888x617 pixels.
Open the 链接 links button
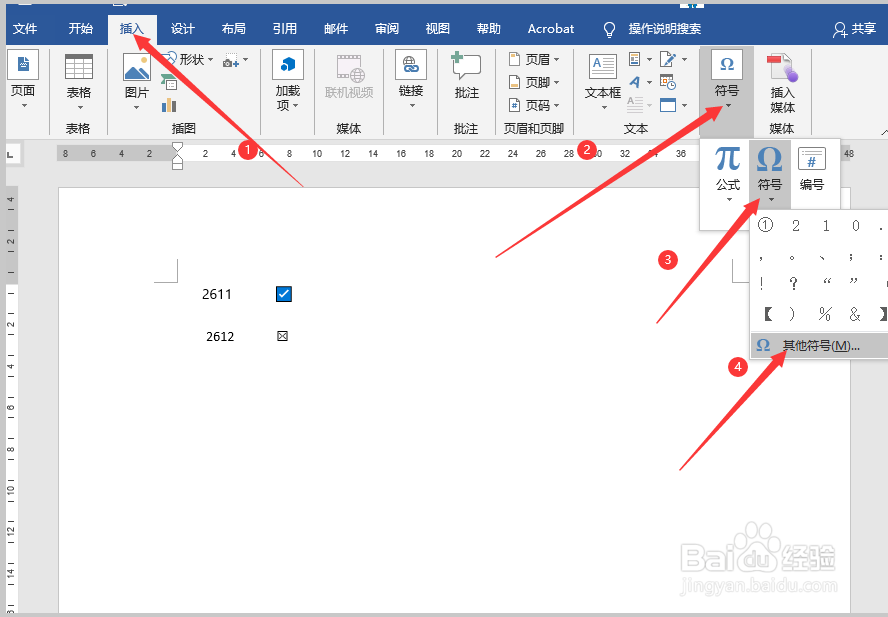411,80
